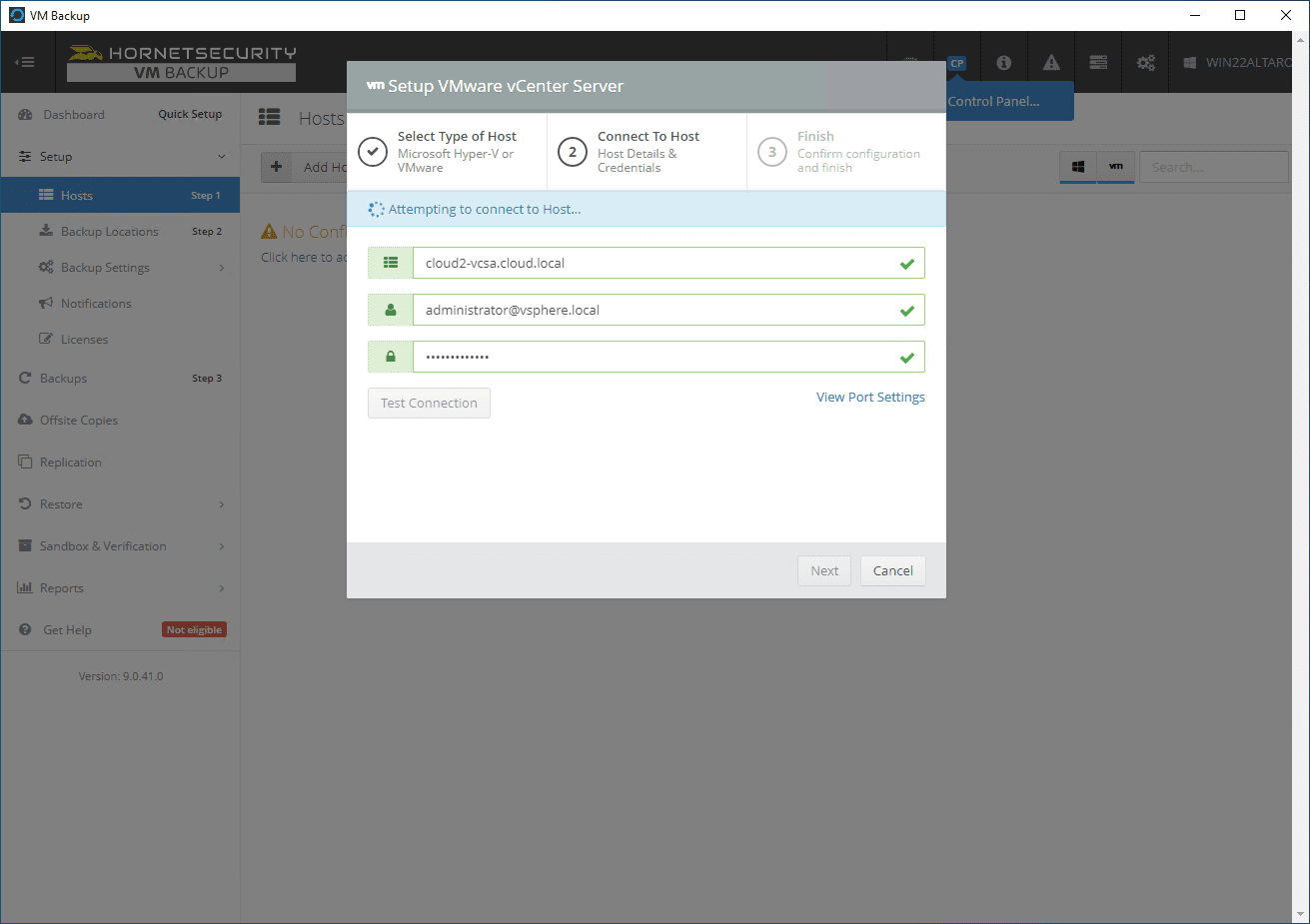Open the server stack icon in the top bar
The image size is (1310, 924).
[x=1098, y=63]
